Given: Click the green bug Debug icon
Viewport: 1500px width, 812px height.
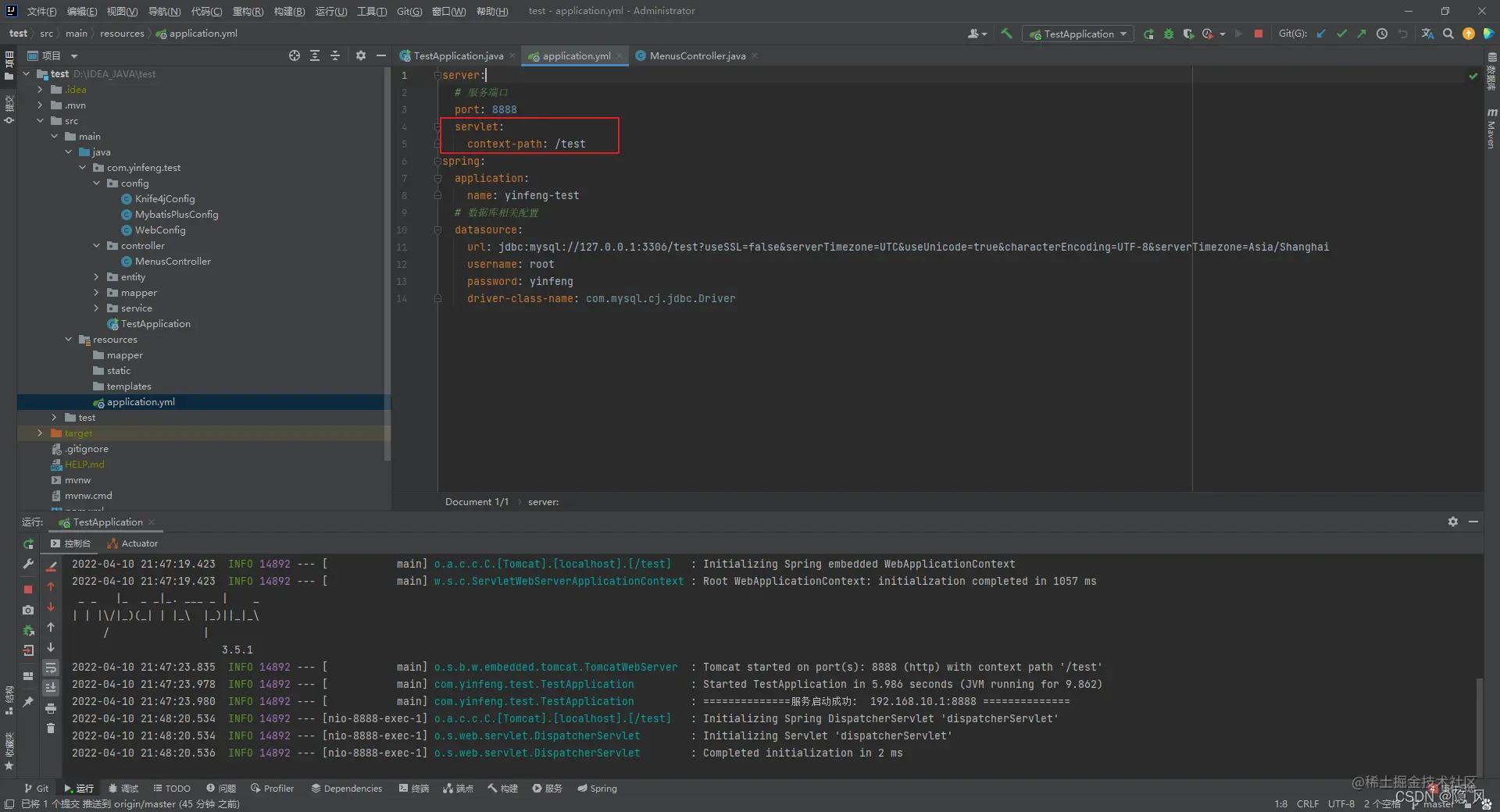Looking at the screenshot, I should pos(1169,34).
